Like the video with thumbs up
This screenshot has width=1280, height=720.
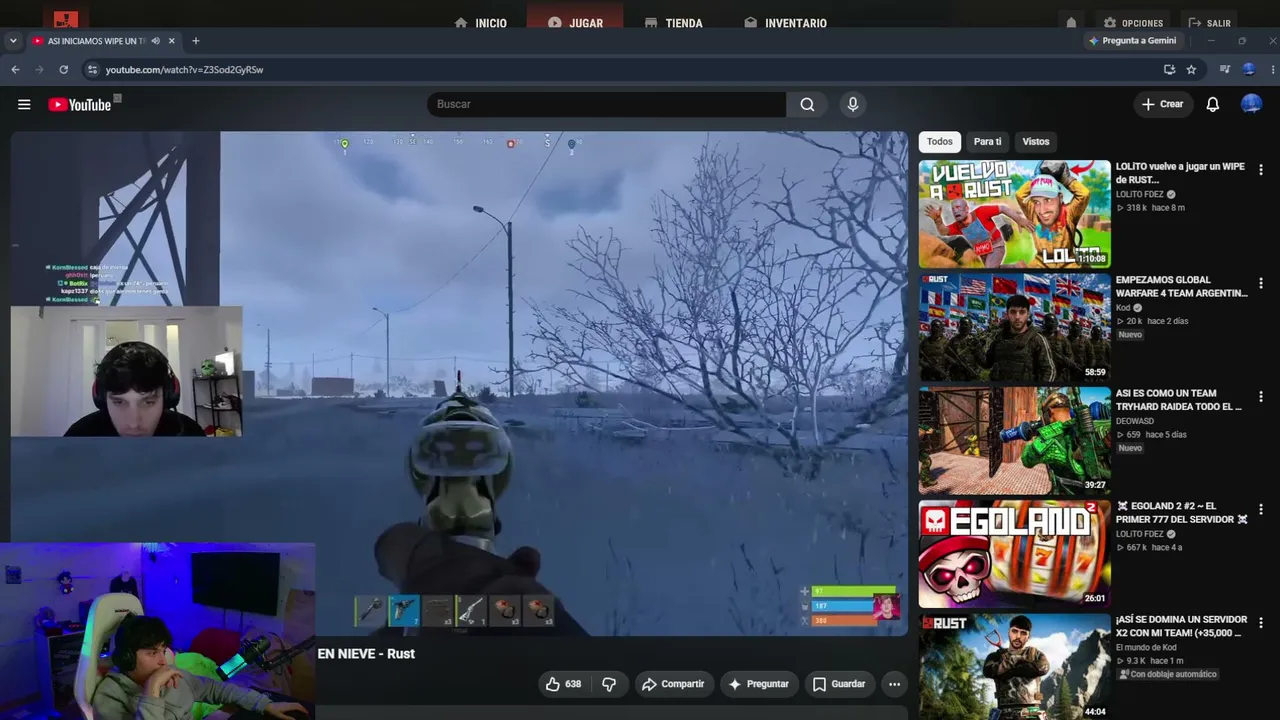click(x=563, y=684)
